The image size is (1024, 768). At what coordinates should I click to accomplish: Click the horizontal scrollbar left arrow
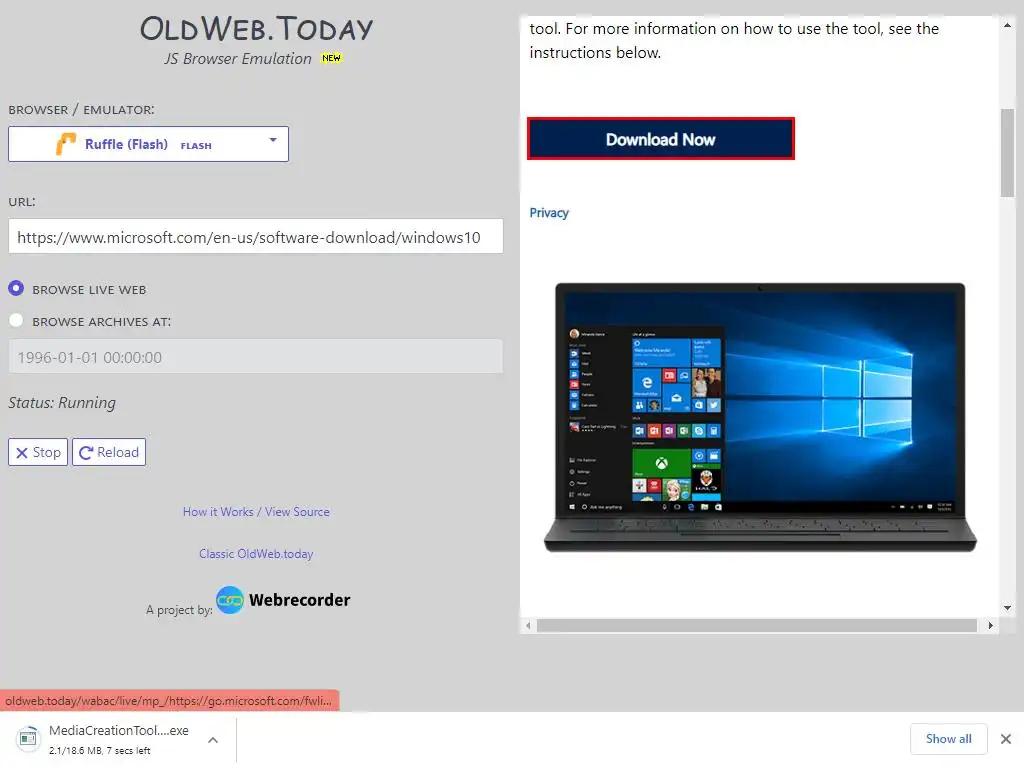pyautogui.click(x=528, y=626)
